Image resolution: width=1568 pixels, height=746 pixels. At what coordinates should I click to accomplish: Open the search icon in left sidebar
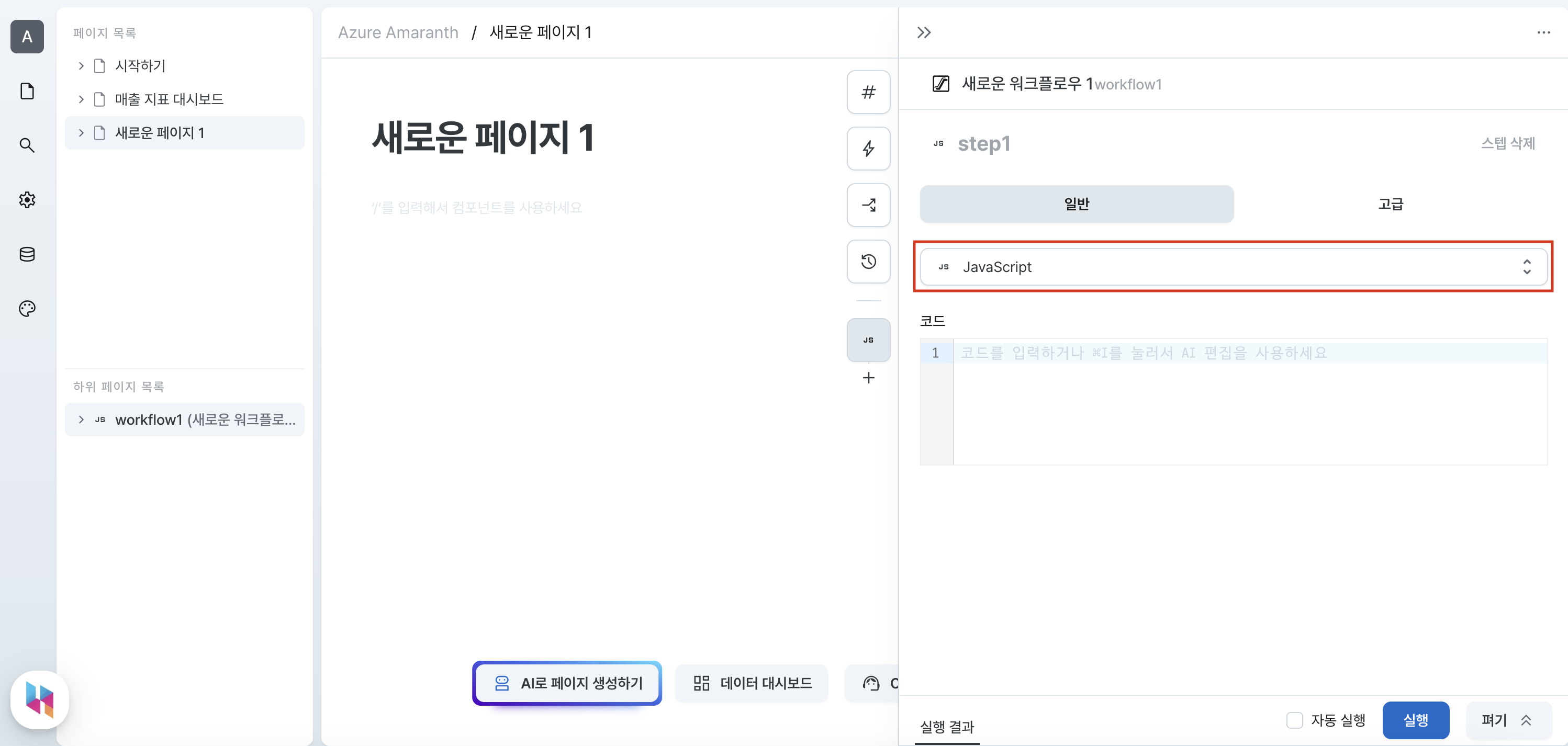pos(27,145)
